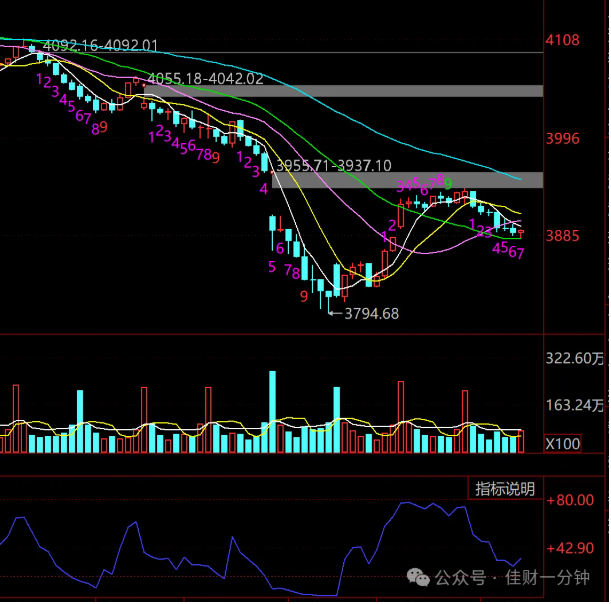Select the 4092.16-4092.01 gap label
The height and width of the screenshot is (604, 611).
(100, 46)
